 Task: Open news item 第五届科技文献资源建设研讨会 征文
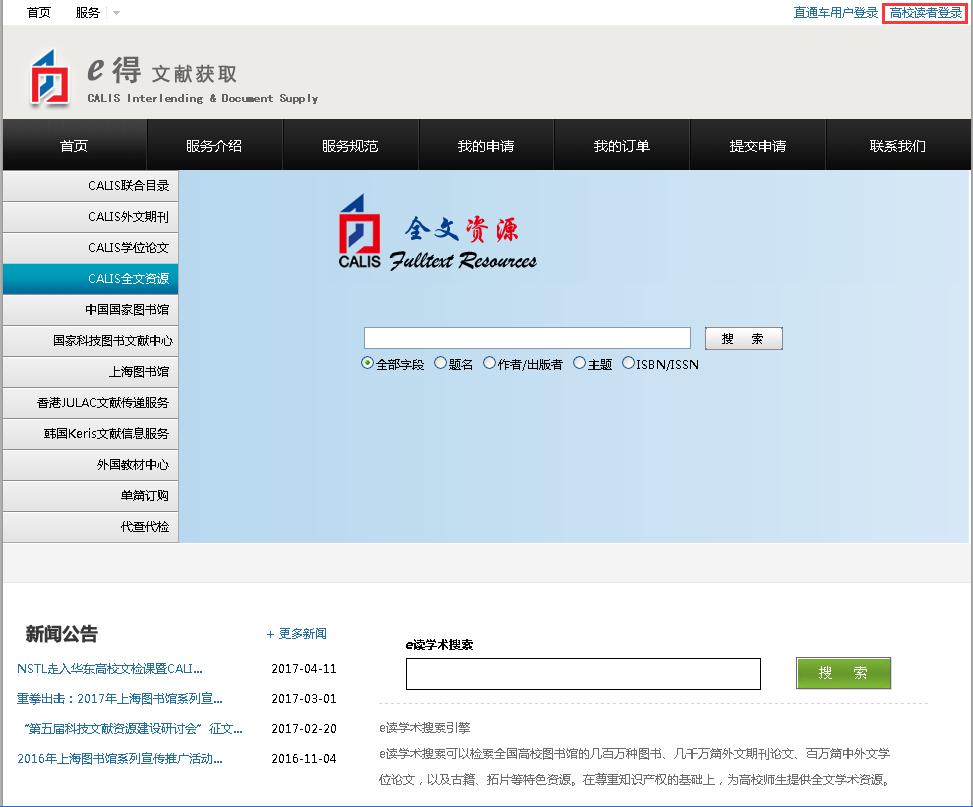point(133,728)
